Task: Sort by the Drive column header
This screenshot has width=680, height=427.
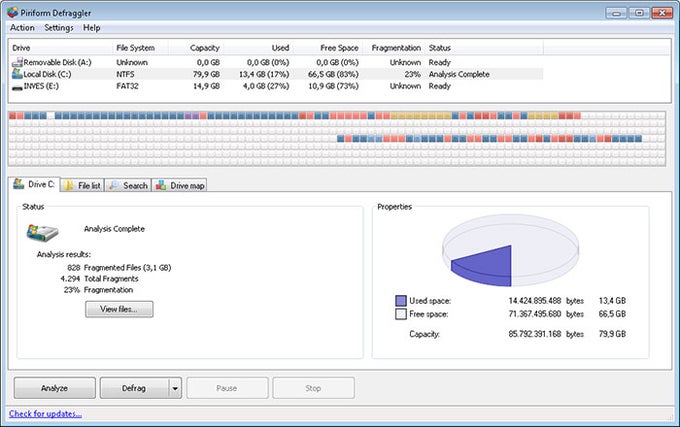Action: coord(61,48)
